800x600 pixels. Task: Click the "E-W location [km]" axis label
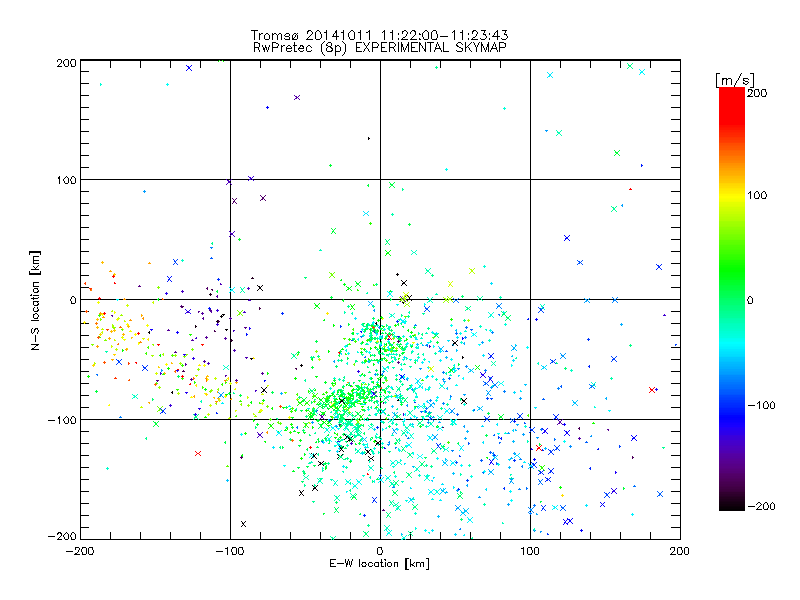[379, 564]
